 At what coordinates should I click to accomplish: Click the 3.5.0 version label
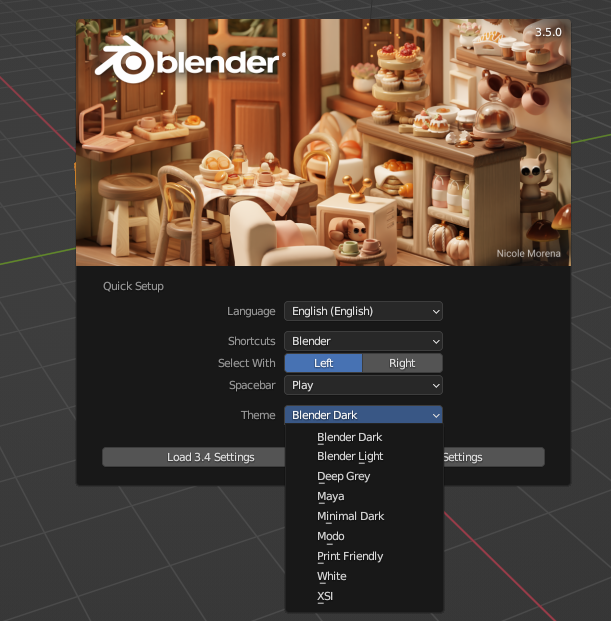pos(548,32)
